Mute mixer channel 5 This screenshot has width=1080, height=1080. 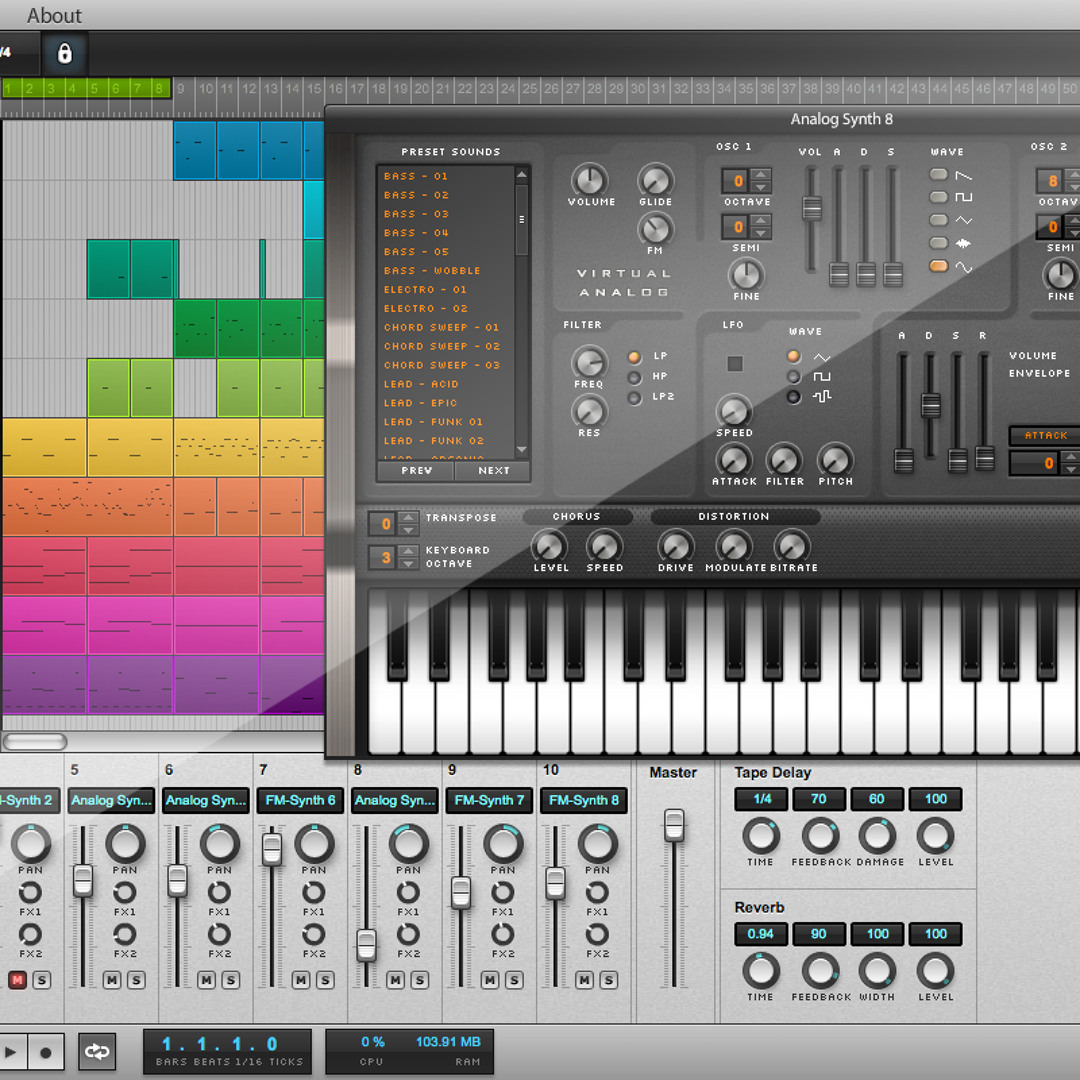pyautogui.click(x=111, y=980)
